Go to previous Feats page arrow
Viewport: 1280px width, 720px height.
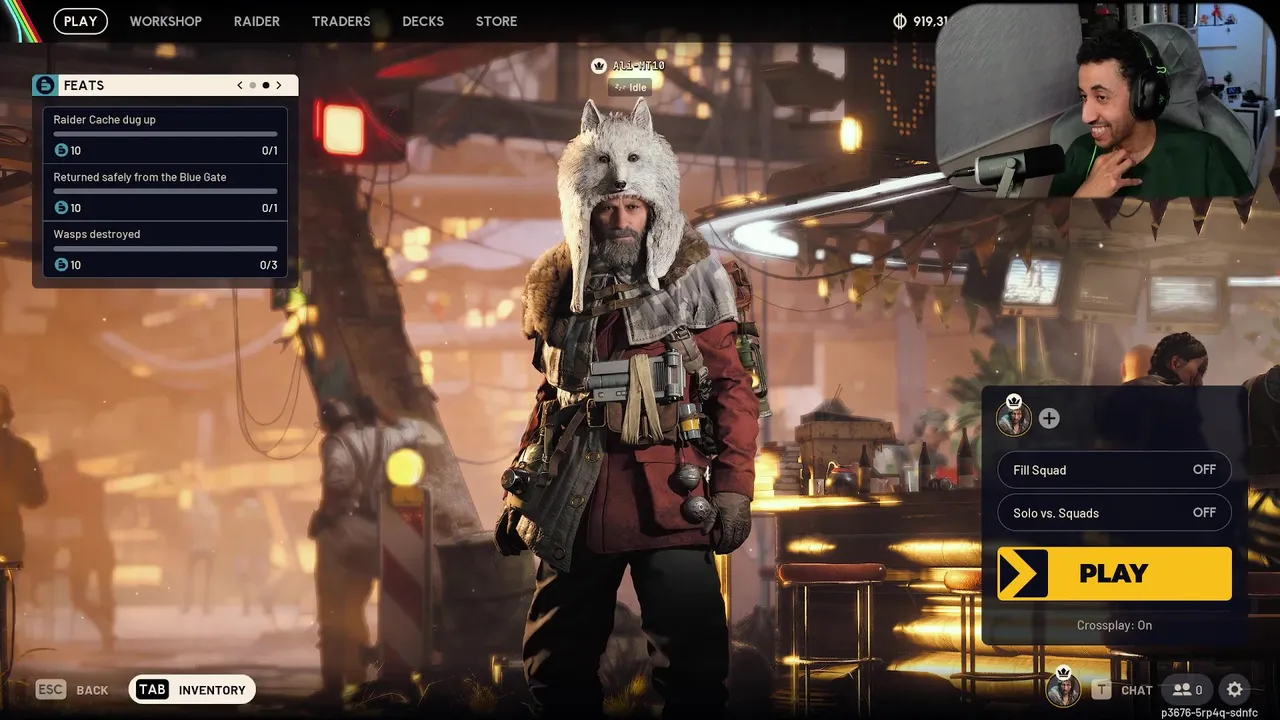pyautogui.click(x=240, y=85)
